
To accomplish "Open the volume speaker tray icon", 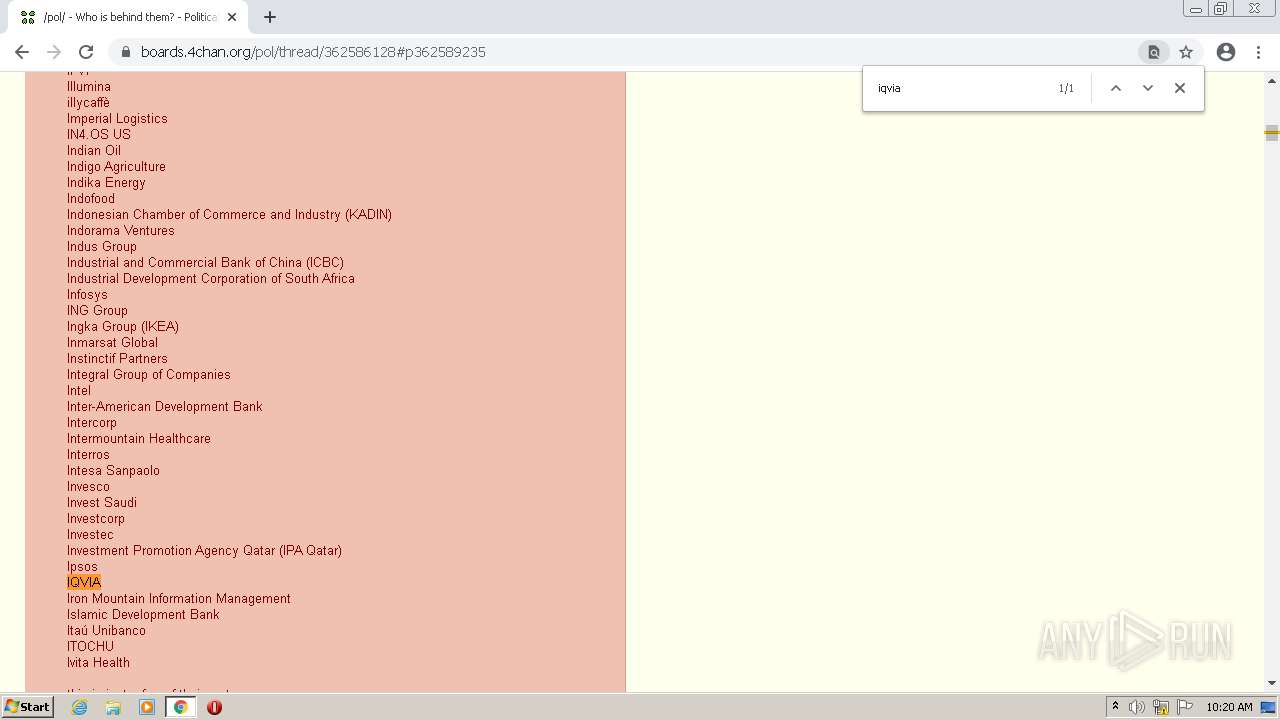I will point(1137,707).
